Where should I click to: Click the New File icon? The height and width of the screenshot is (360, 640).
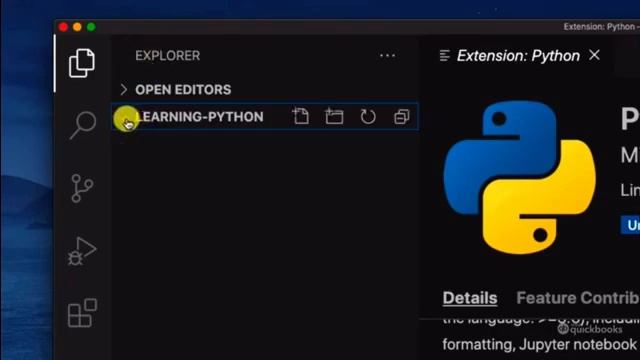(301, 117)
